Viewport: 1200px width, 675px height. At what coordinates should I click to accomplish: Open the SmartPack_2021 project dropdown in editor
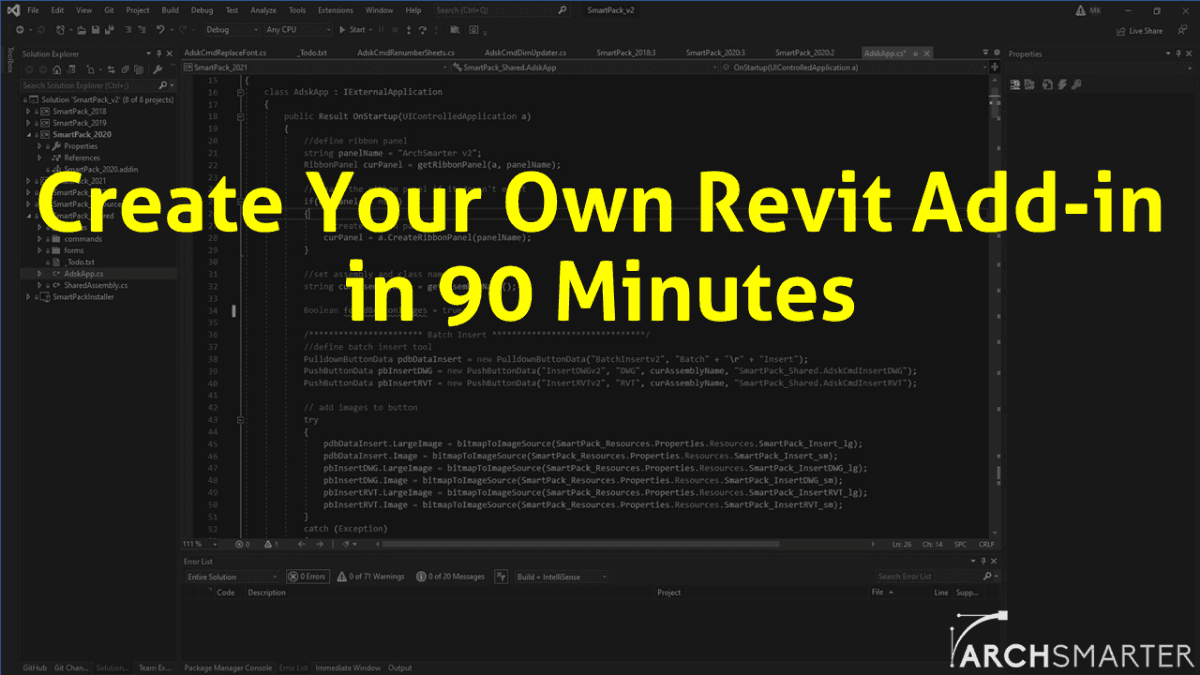[313, 67]
